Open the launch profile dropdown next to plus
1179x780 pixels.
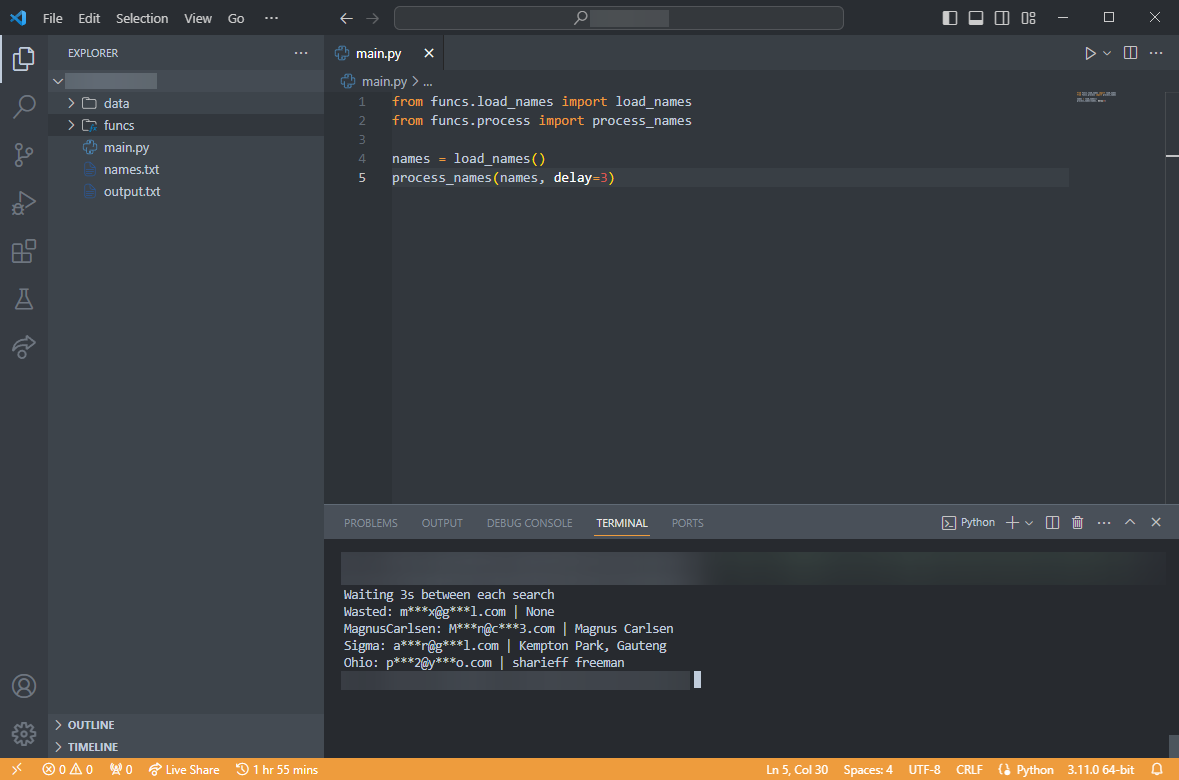coord(1029,523)
